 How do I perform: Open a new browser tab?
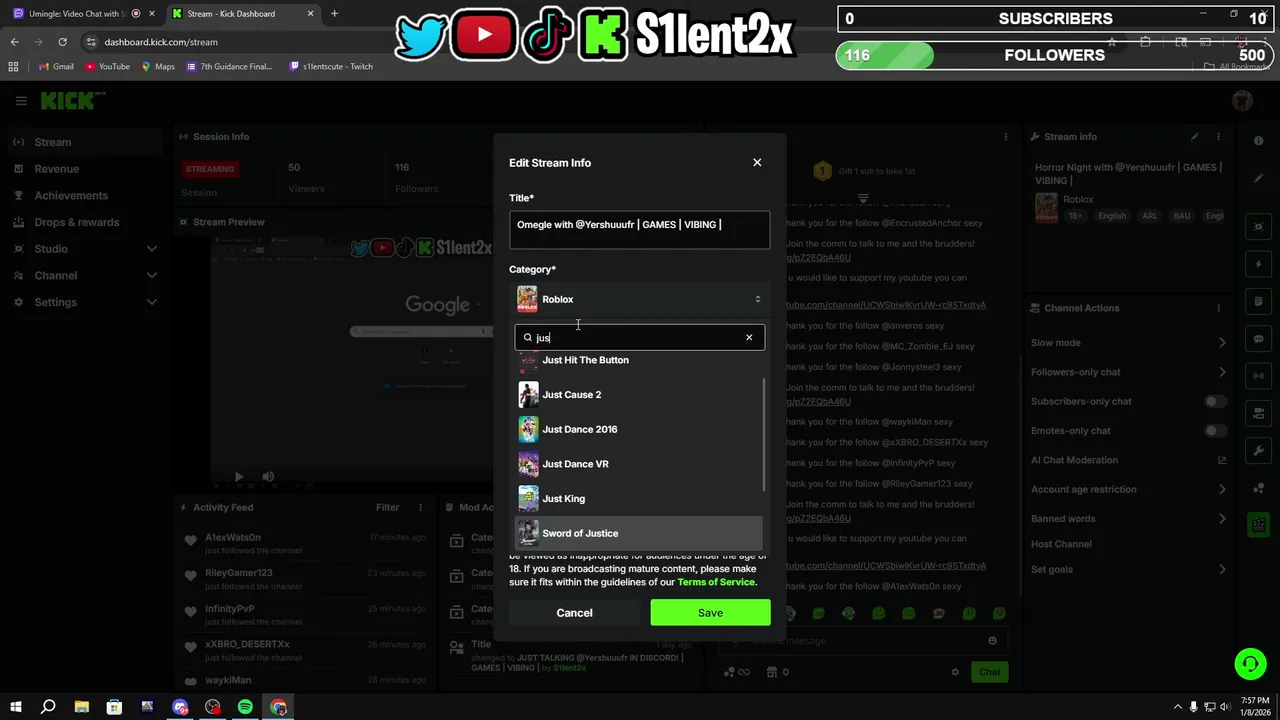point(334,14)
